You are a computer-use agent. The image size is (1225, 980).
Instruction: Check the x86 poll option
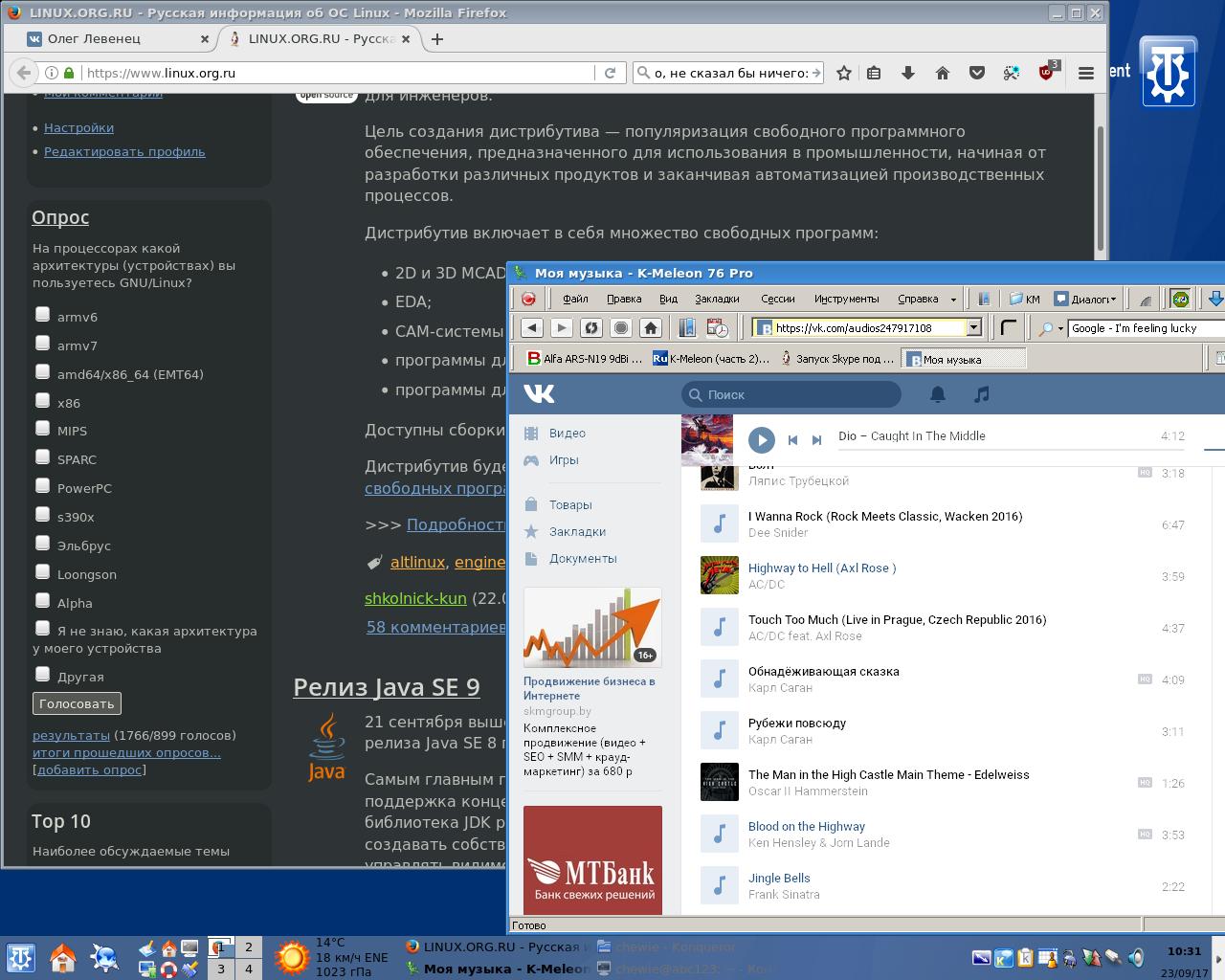pos(42,400)
